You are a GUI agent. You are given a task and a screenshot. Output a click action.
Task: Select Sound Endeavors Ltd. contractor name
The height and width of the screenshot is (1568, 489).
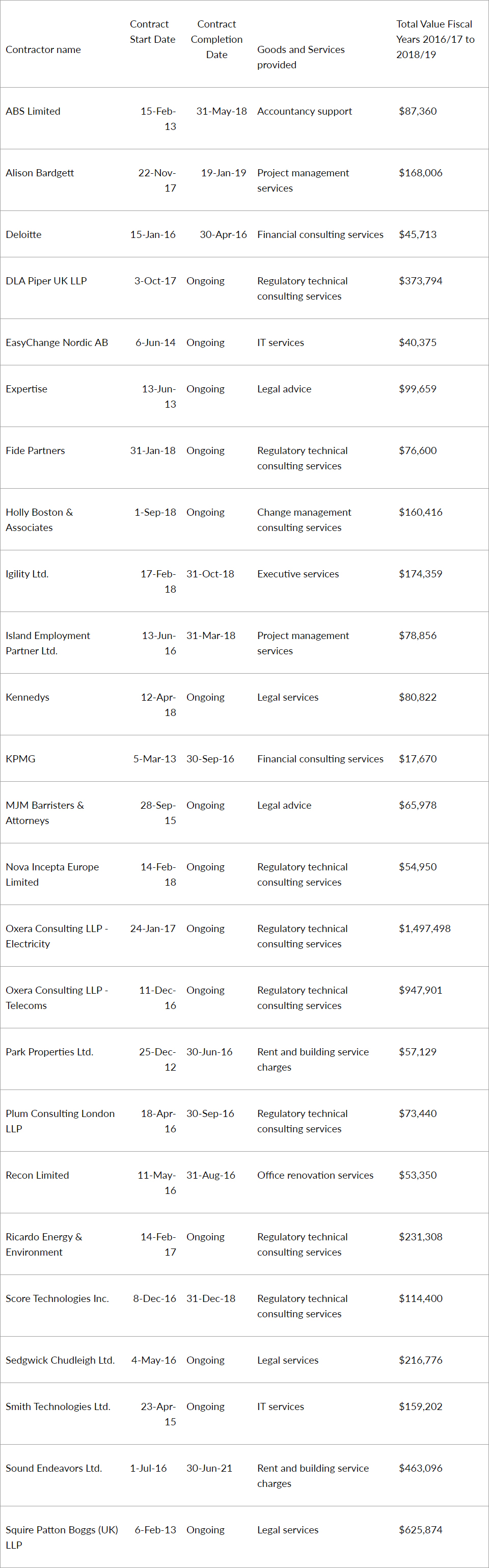click(53, 1468)
